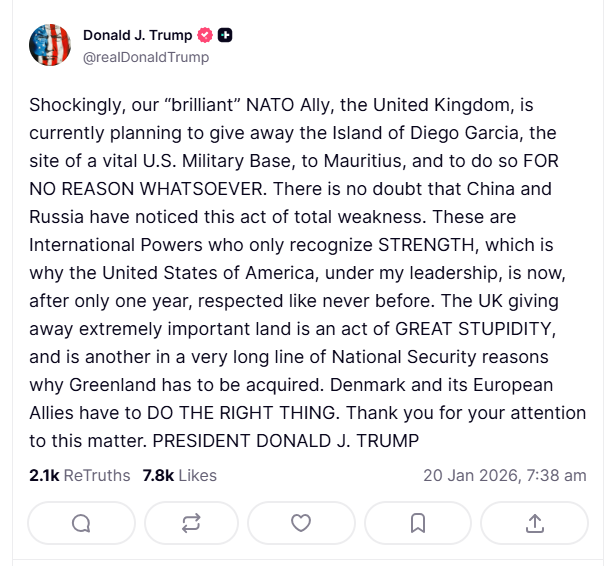Click the reply speech bubble icon
The width and height of the screenshot is (614, 566).
click(82, 522)
